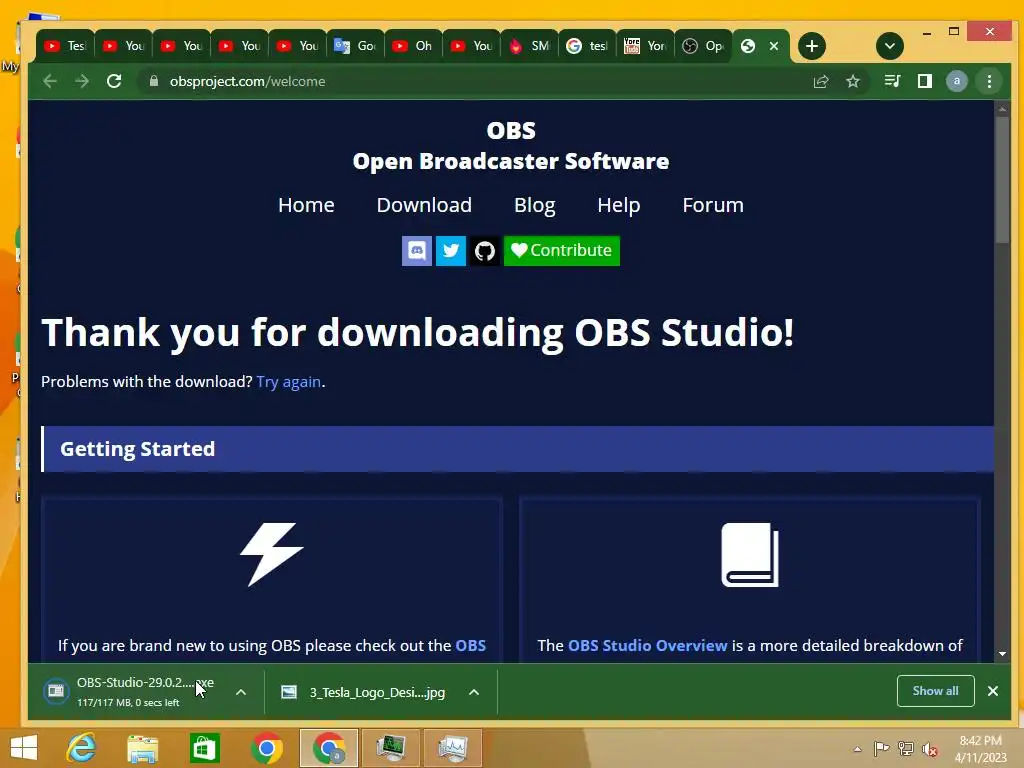Open the Windows Start button
Screen dimensions: 1024x768
(x=24, y=748)
